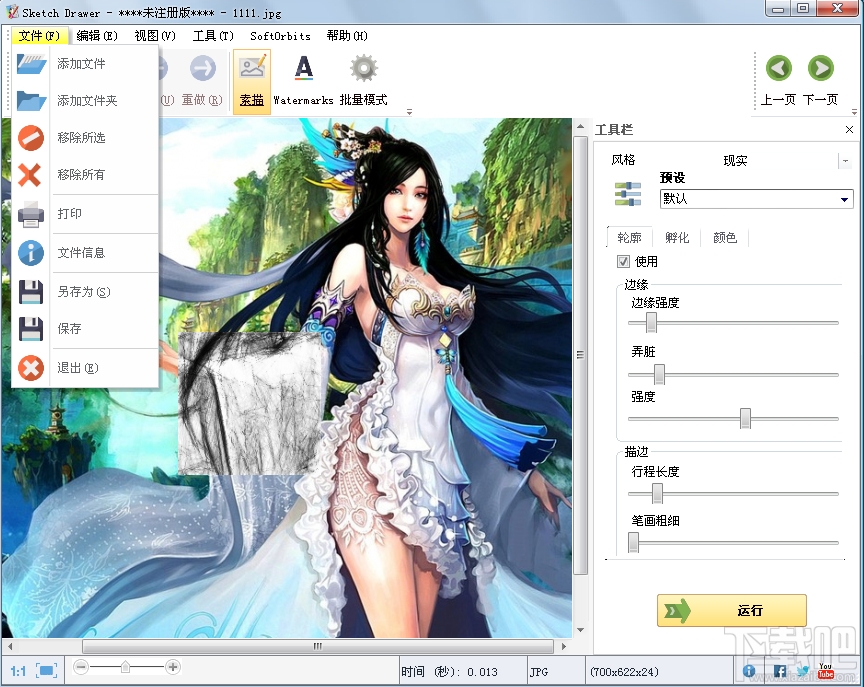Click the 行程长度 slider handle
The image size is (864, 687).
tap(657, 494)
